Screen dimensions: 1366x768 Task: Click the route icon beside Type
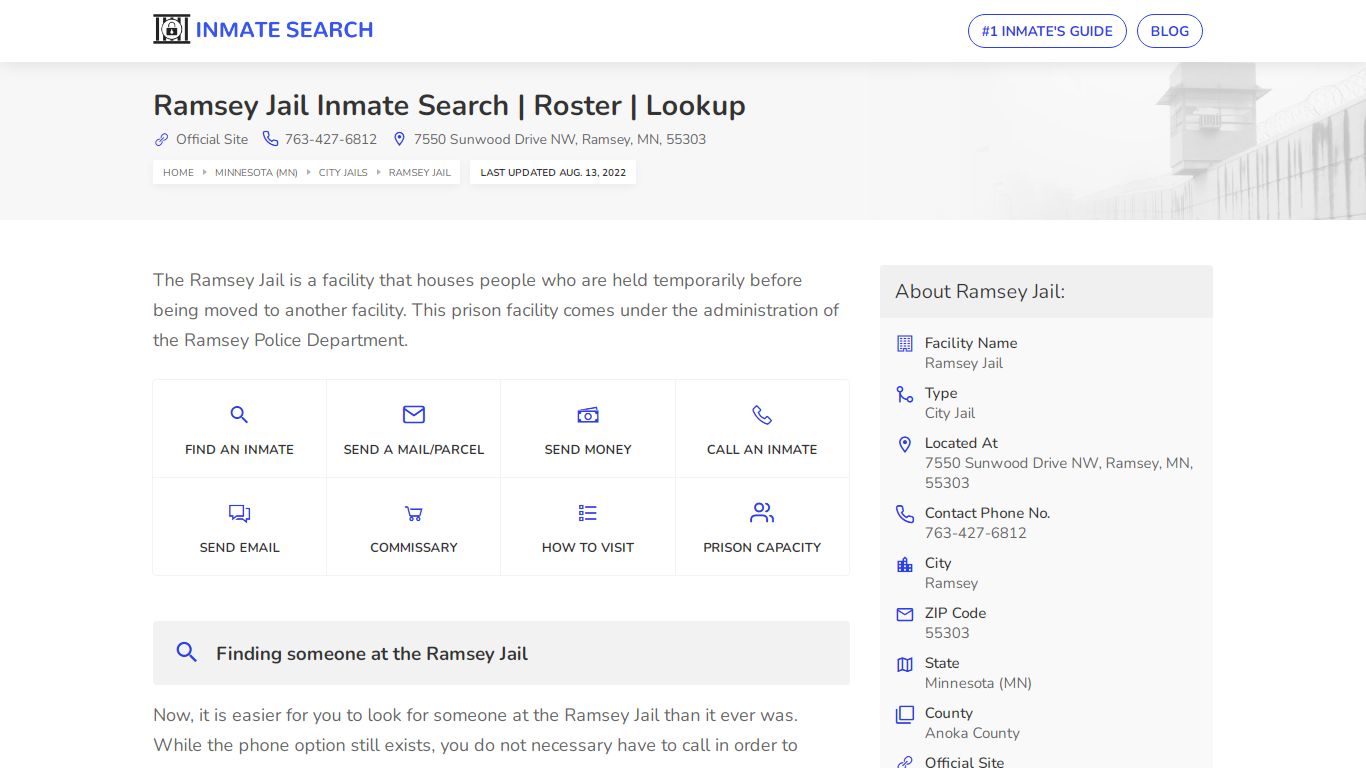[x=905, y=394]
